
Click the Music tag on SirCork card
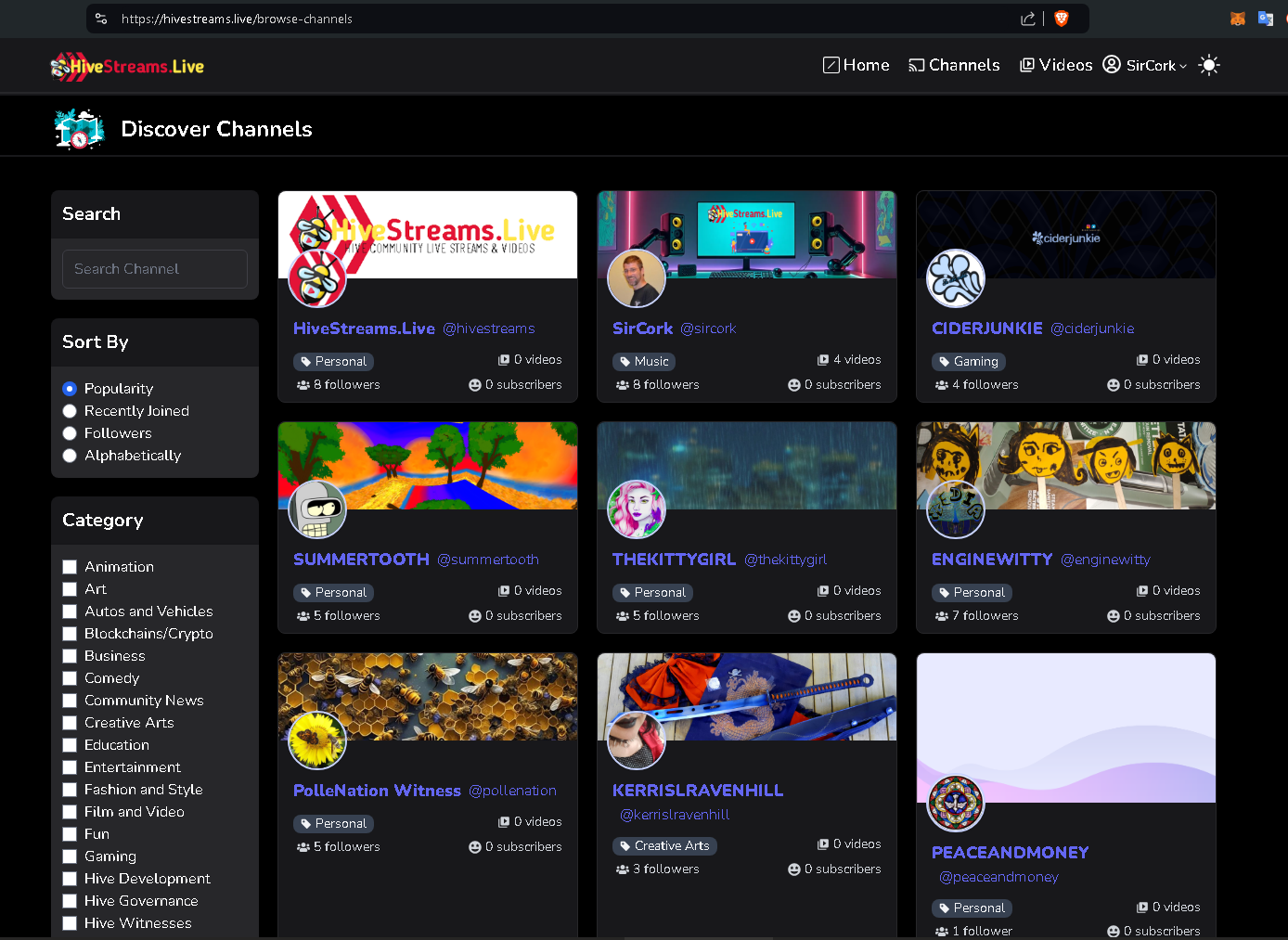[x=644, y=362]
